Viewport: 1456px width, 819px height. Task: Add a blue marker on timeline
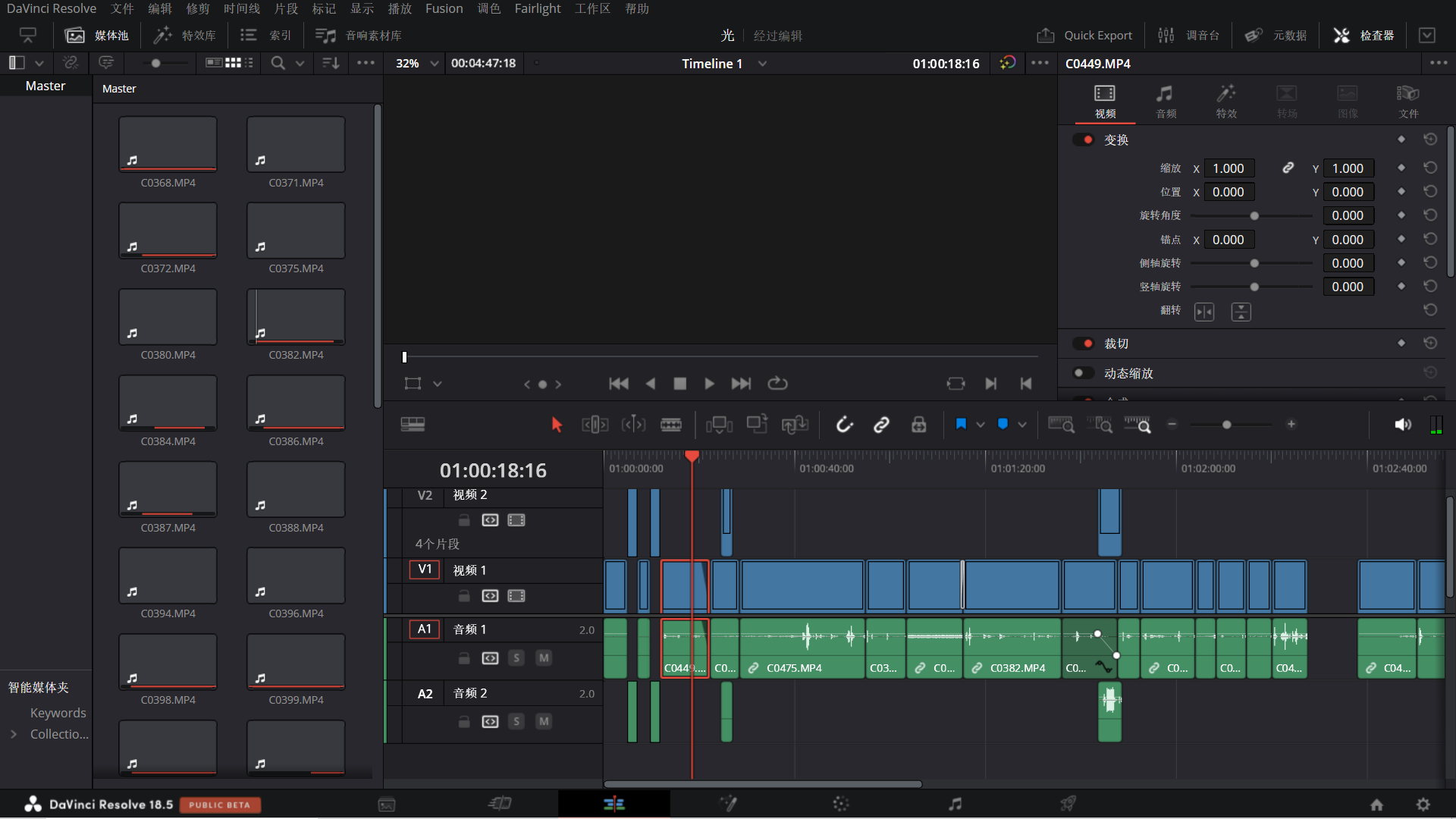pos(1003,424)
